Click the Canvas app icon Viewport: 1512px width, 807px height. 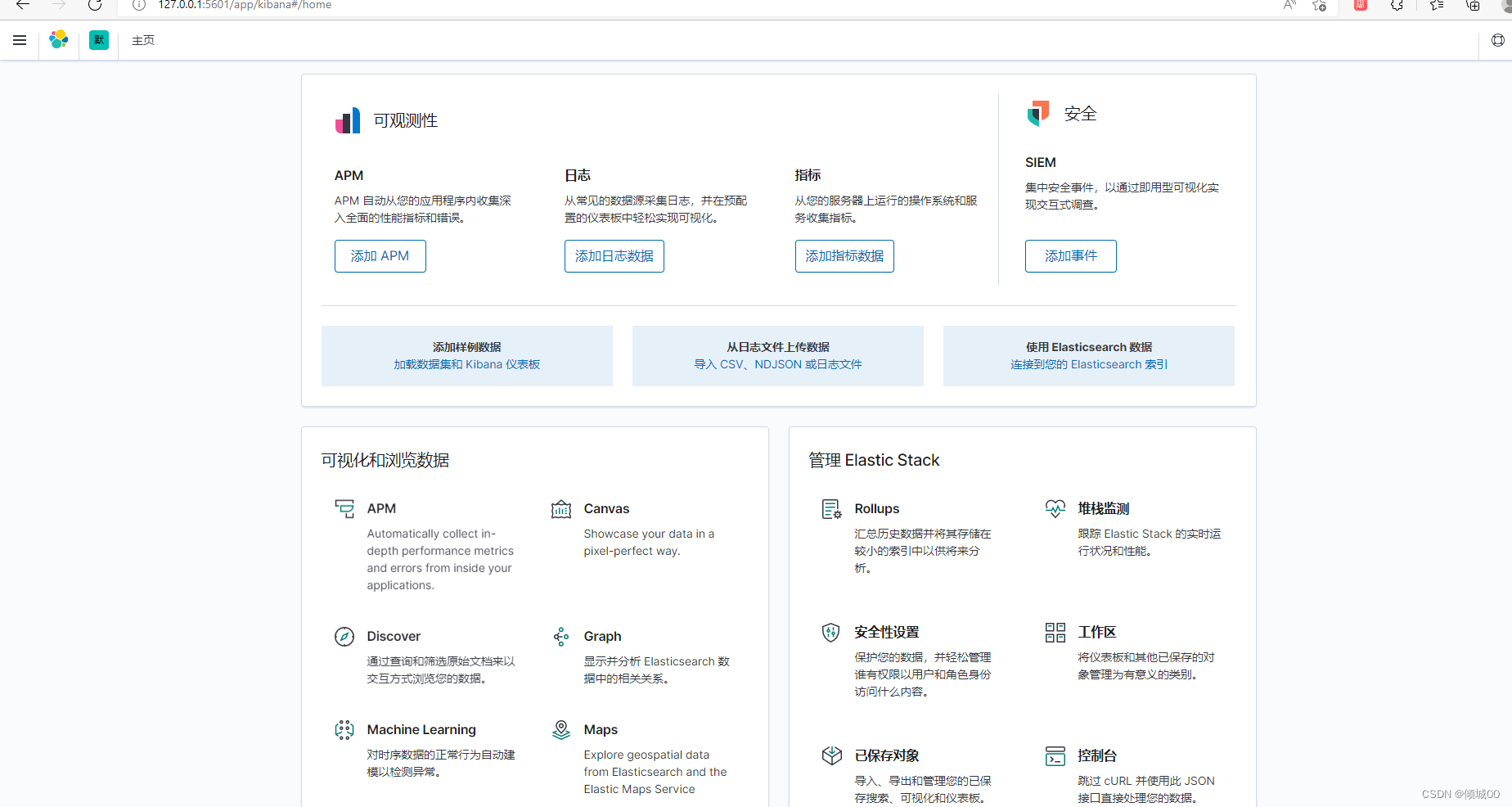pyautogui.click(x=561, y=509)
